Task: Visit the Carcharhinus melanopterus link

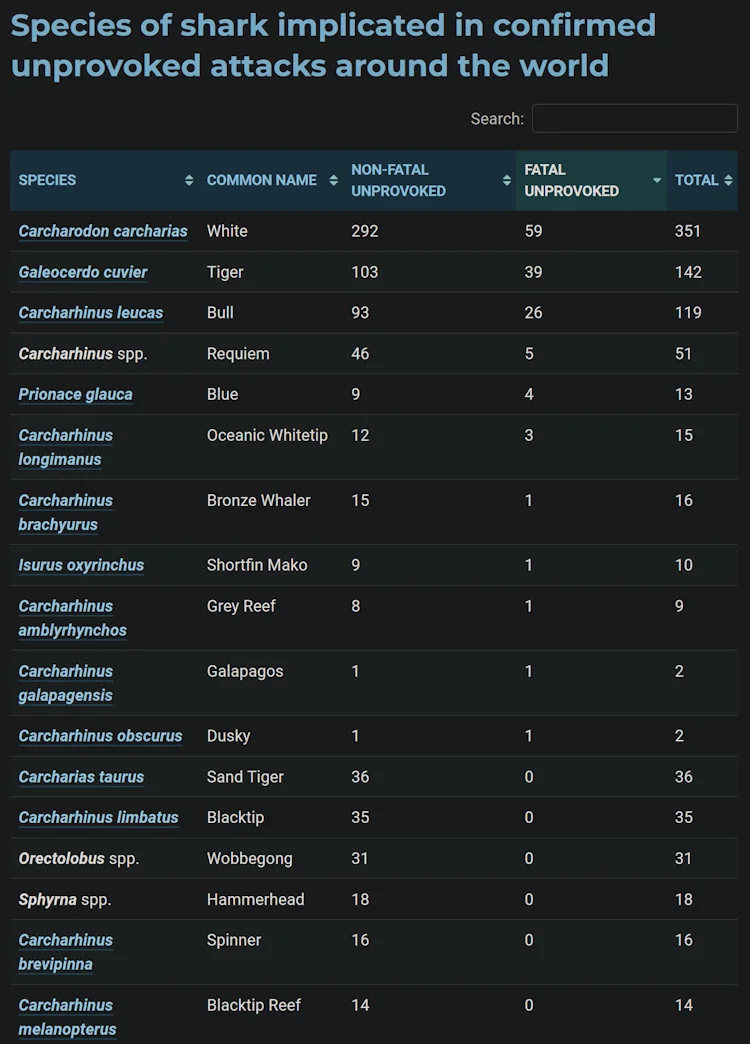Action: (x=67, y=1017)
